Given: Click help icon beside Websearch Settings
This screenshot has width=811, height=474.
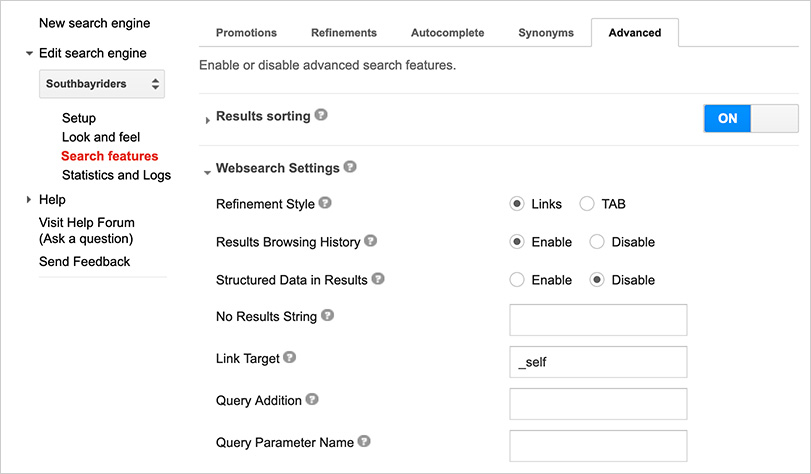Looking at the screenshot, I should 350,167.
